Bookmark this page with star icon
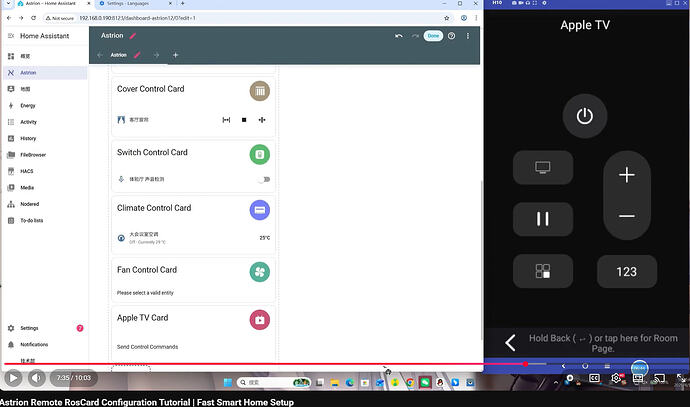 [447, 18]
